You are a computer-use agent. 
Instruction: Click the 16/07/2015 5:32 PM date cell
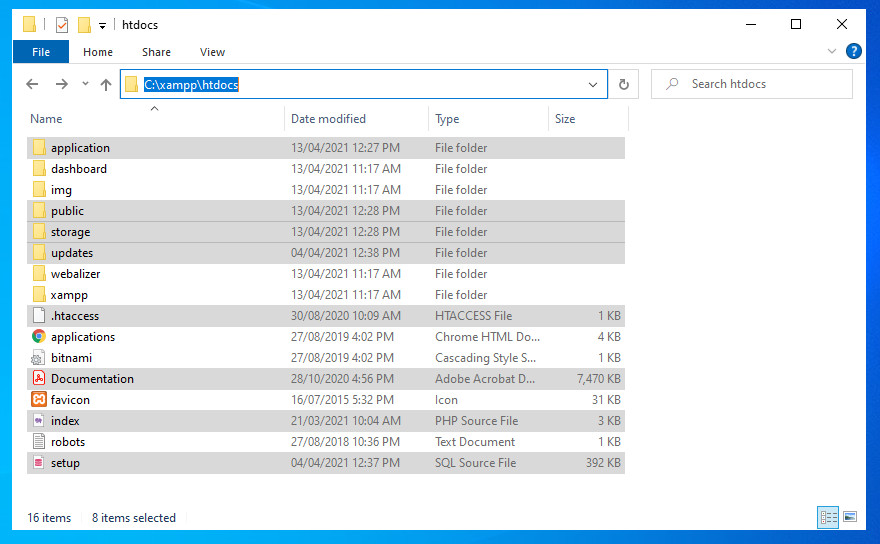click(x=342, y=399)
